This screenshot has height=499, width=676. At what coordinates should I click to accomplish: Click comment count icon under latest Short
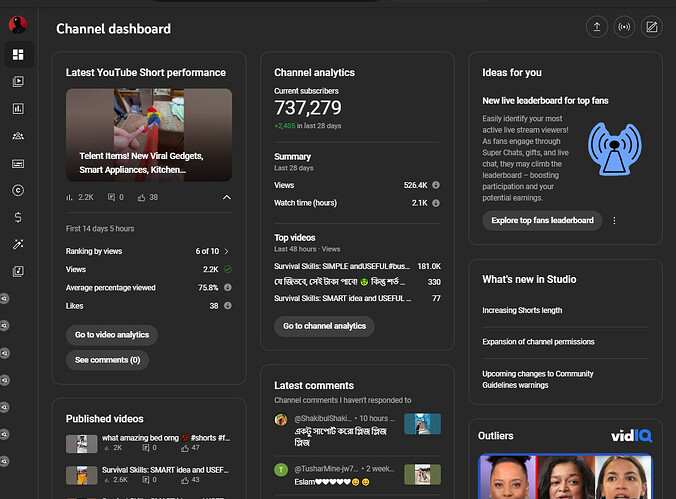pos(111,197)
